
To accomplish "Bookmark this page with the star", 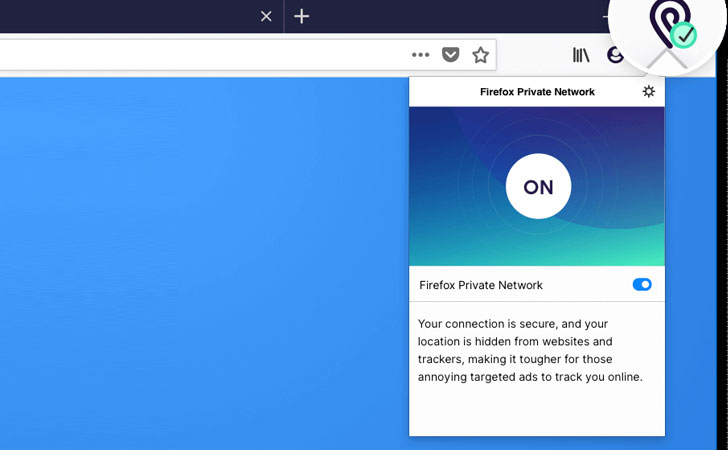I will coord(481,55).
